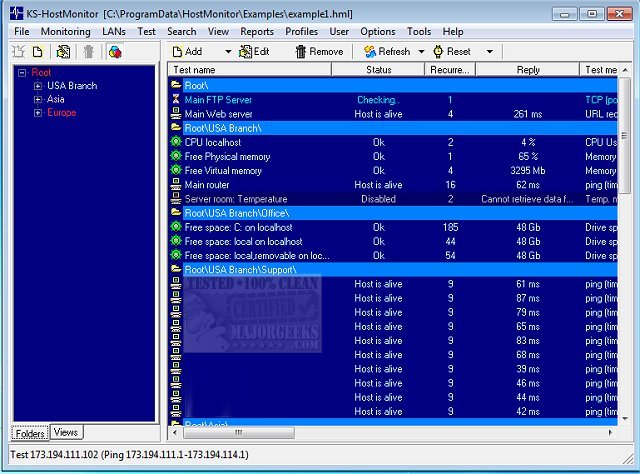
Task: Collapse the Root tree node
Action: point(22,73)
